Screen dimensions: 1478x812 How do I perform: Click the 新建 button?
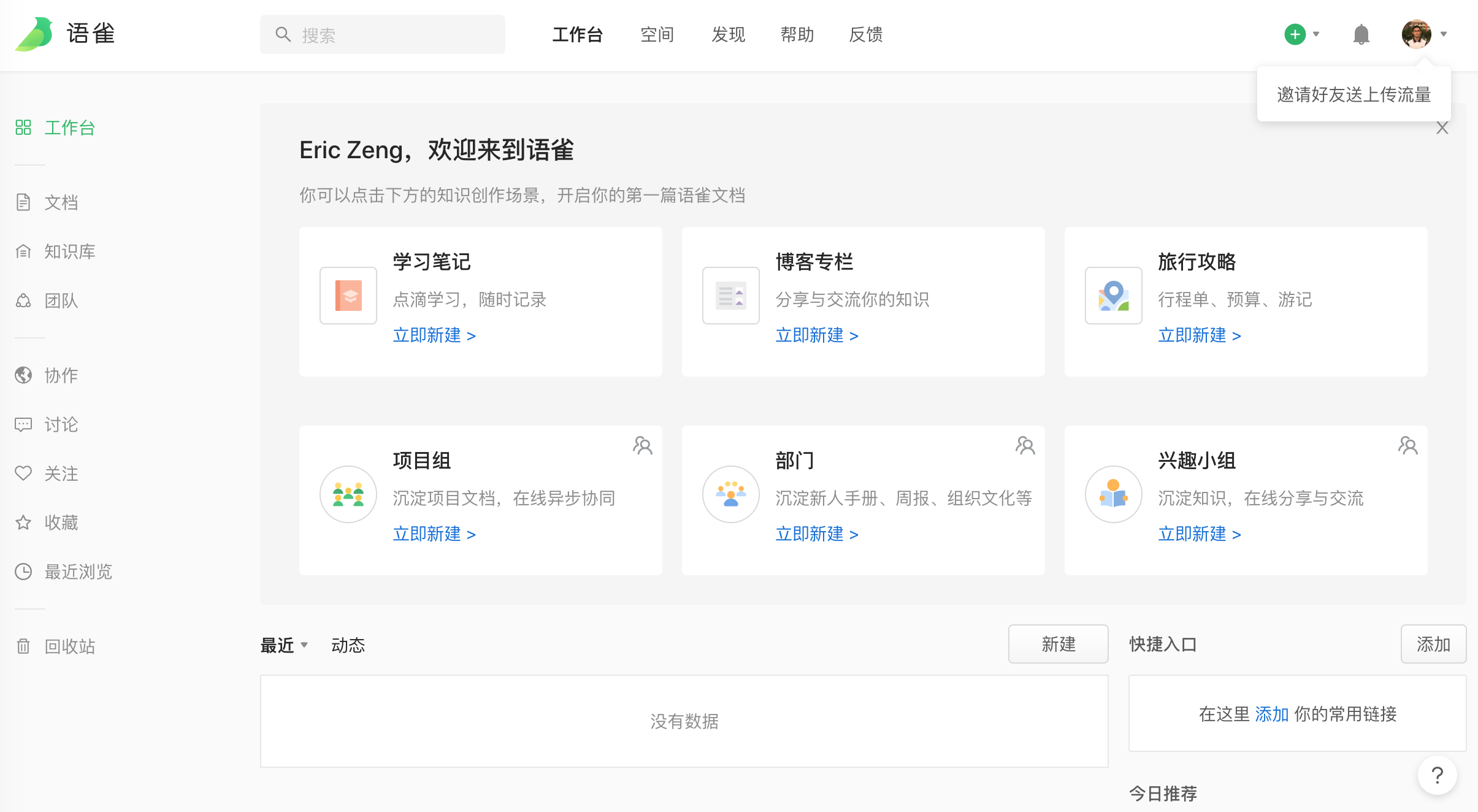click(1059, 644)
